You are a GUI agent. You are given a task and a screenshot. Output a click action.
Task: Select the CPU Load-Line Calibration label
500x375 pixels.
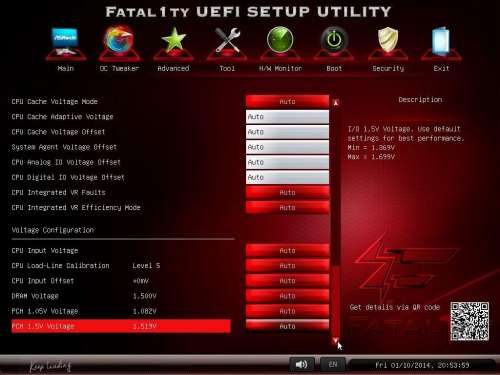(x=60, y=266)
